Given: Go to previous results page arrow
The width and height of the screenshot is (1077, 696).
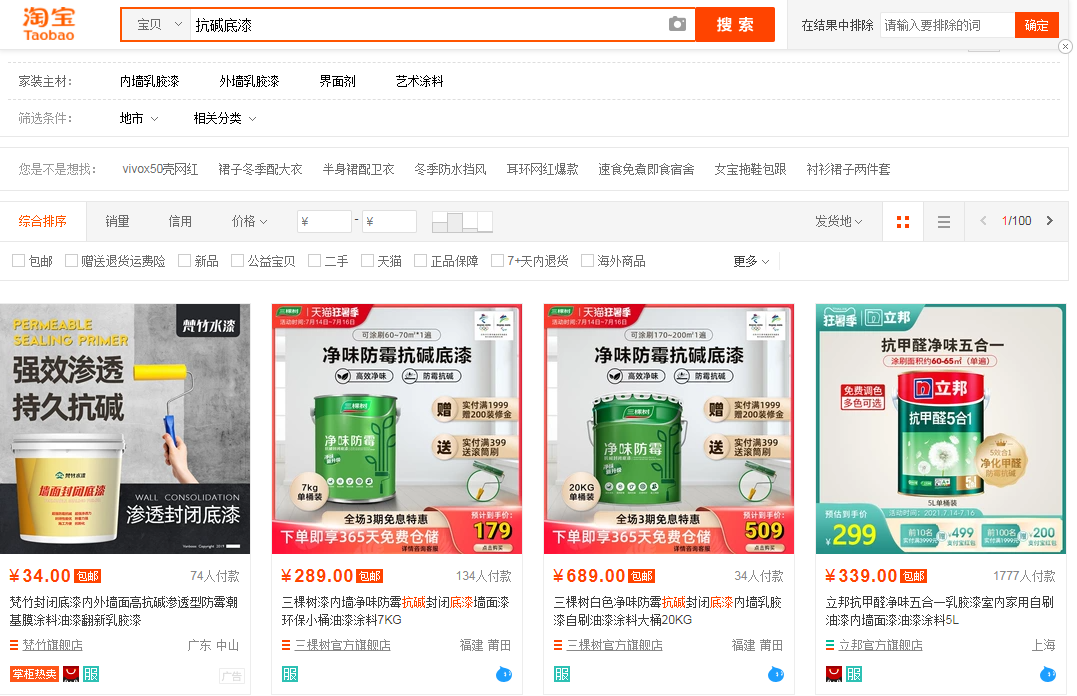Looking at the screenshot, I should pyautogui.click(x=984, y=221).
